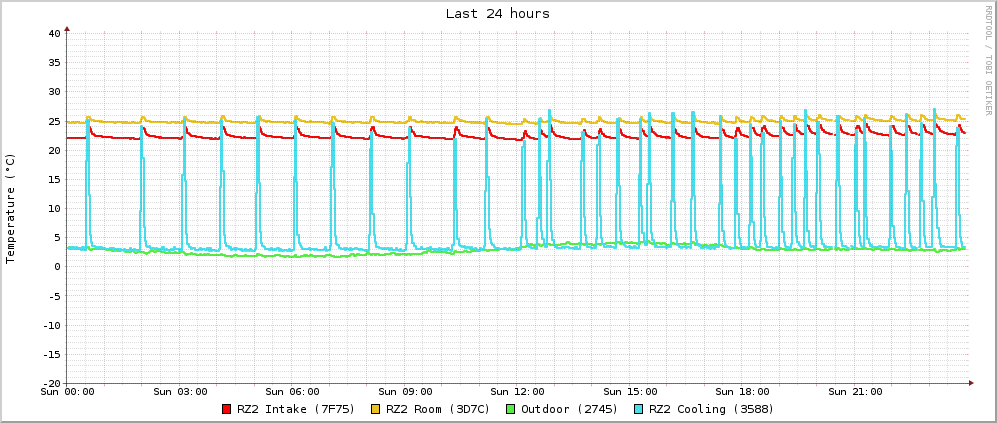Select the 'RZ2 Room (3D7C)' legend label

[x=438, y=409]
